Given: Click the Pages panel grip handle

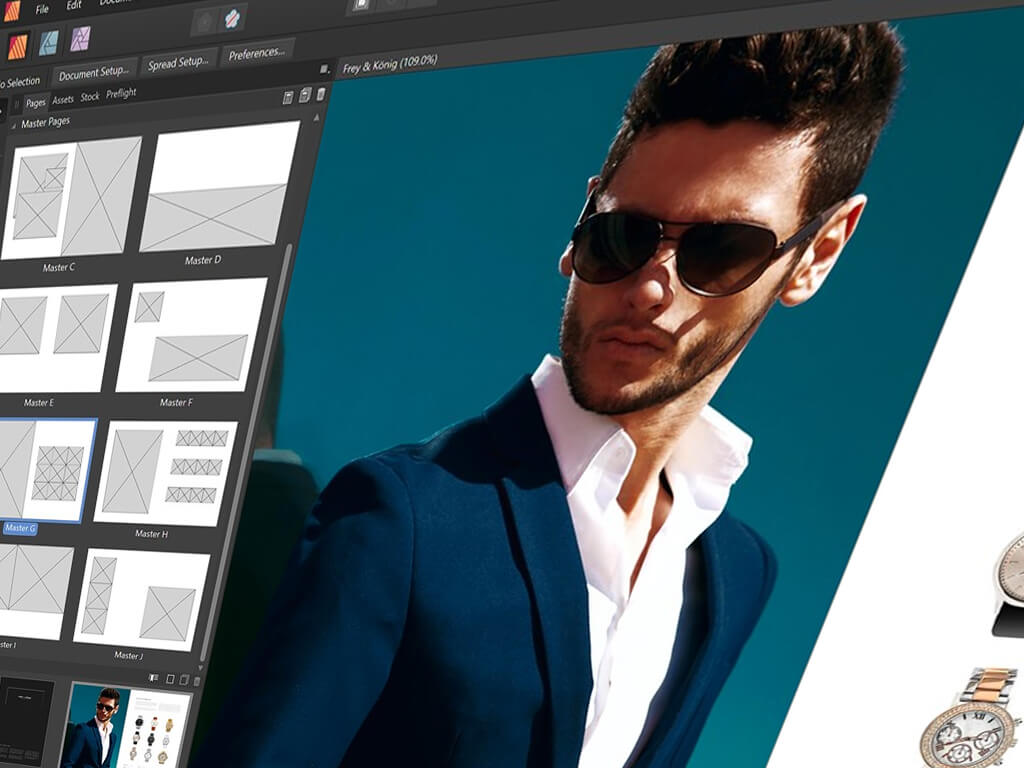Looking at the screenshot, I should 17,105.
